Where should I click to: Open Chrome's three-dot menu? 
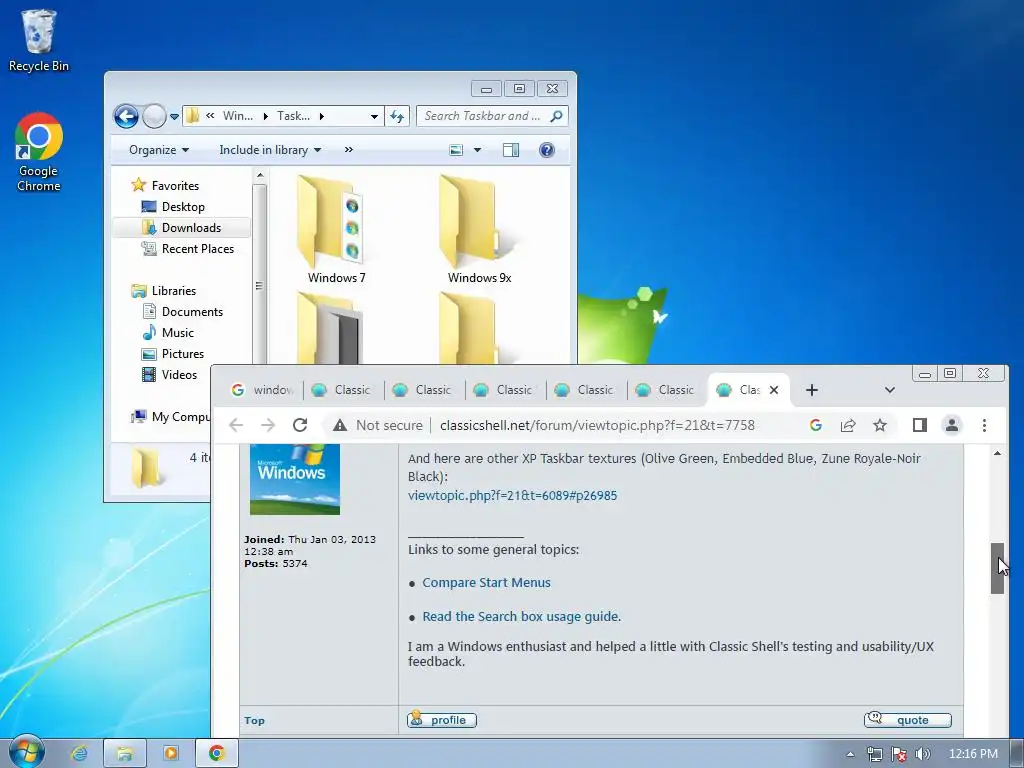tap(984, 425)
